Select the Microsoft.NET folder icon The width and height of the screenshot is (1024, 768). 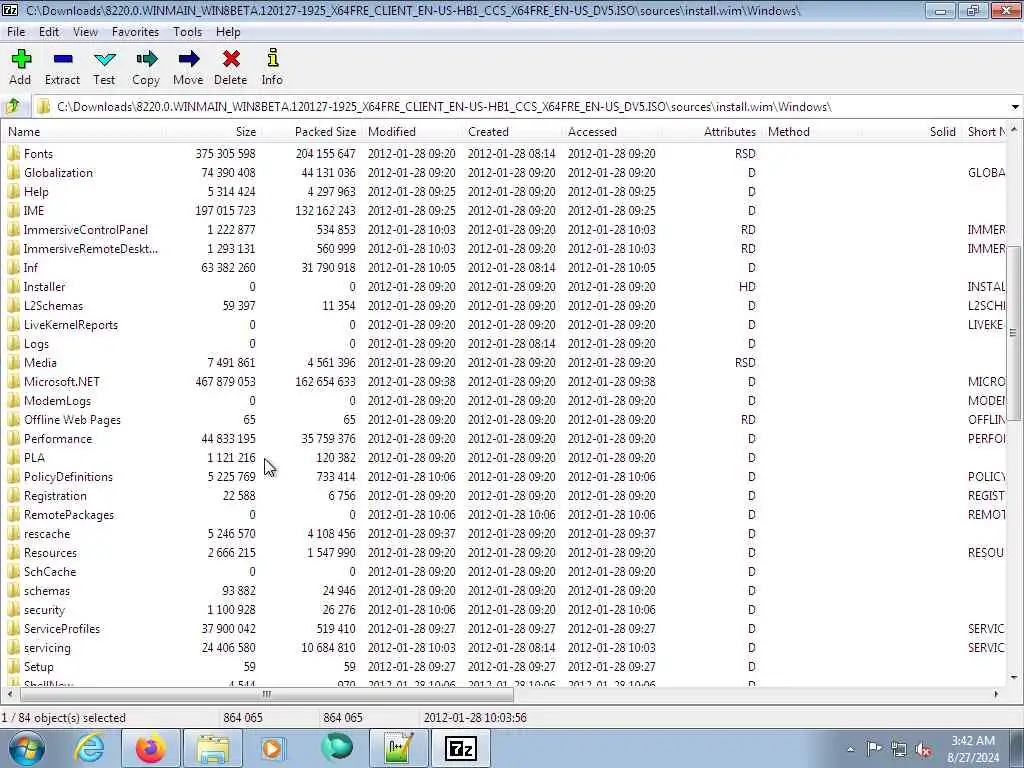(x=13, y=381)
